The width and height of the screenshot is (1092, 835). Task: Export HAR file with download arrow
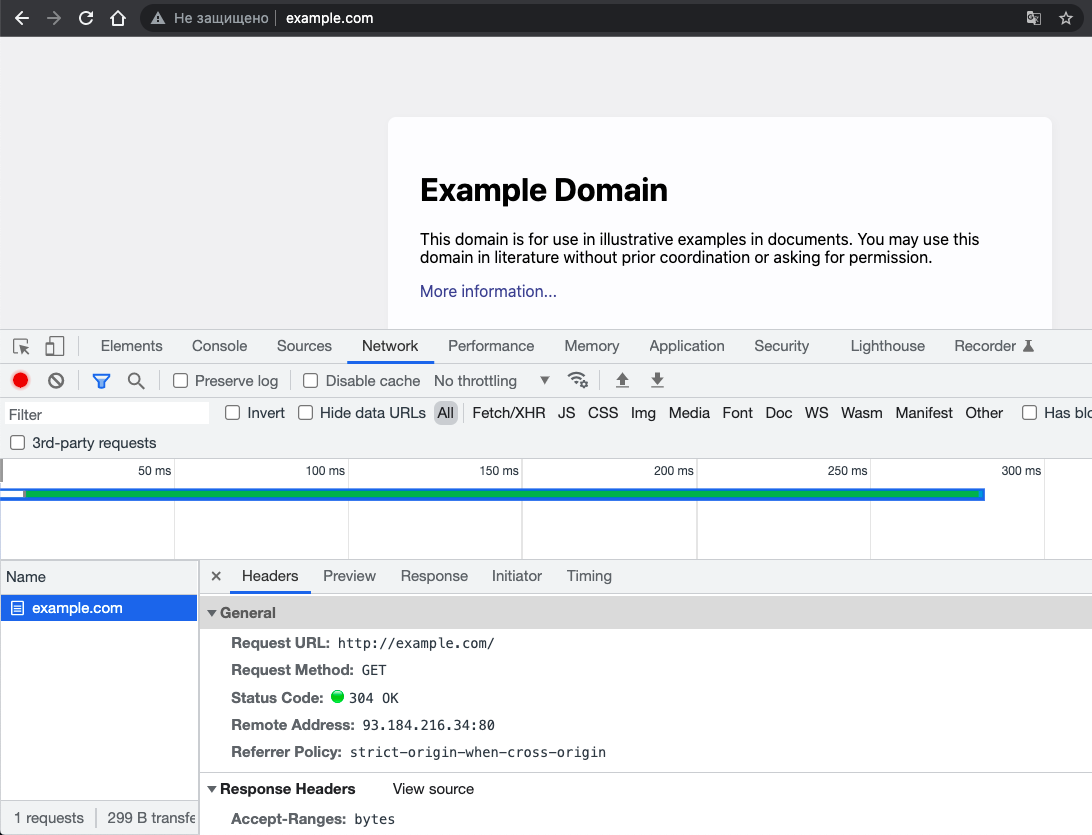click(x=657, y=380)
